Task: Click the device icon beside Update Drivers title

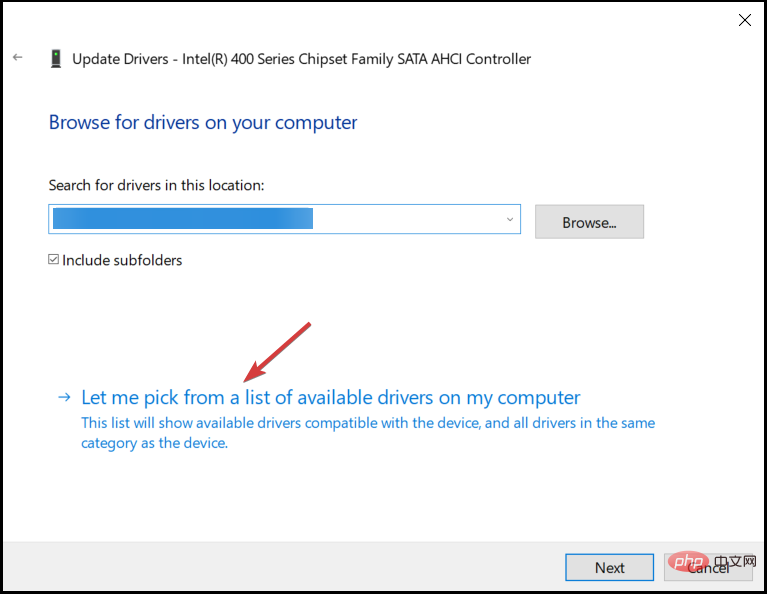Action: (x=56, y=59)
